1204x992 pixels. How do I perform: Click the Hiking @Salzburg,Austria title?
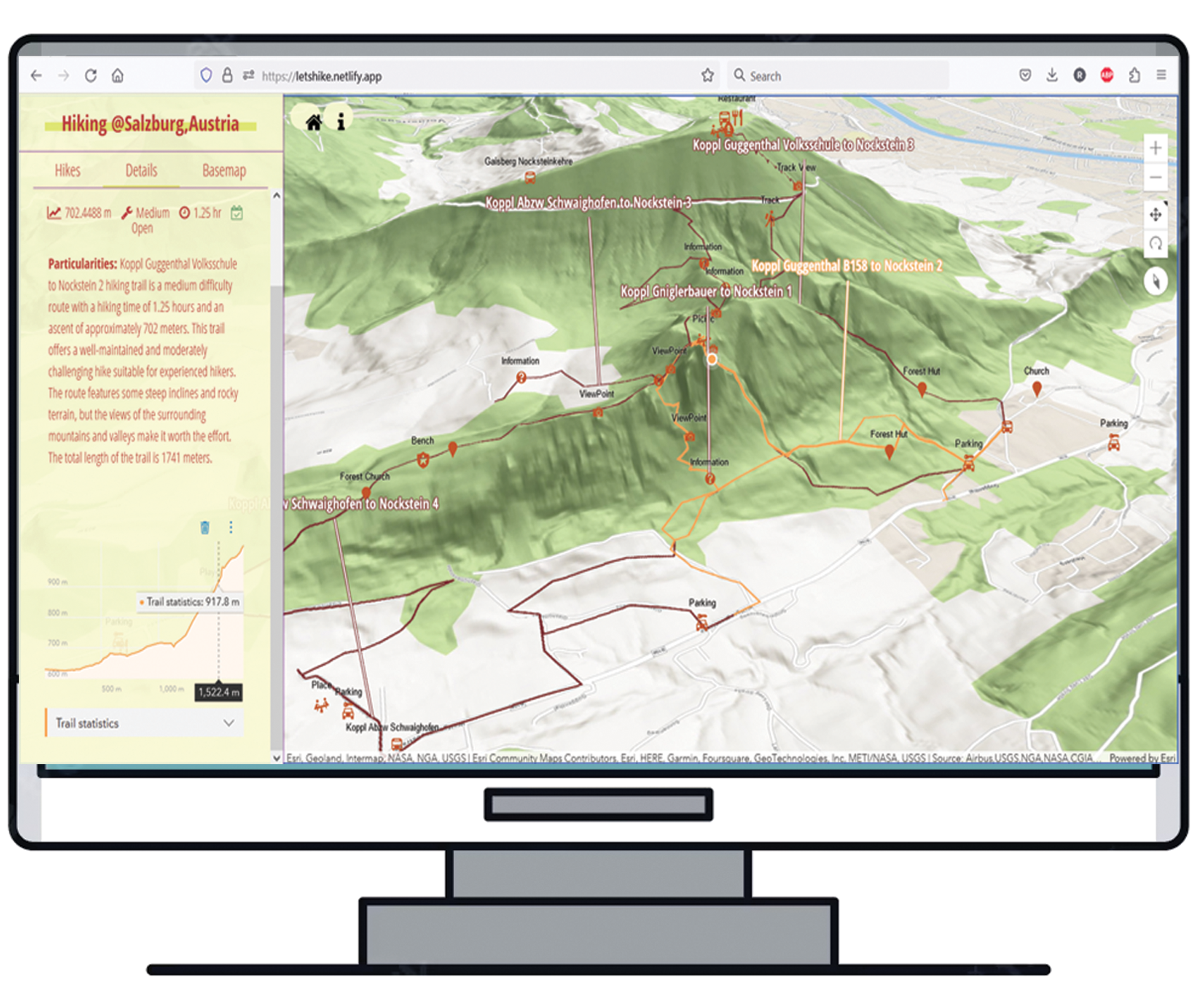(150, 124)
